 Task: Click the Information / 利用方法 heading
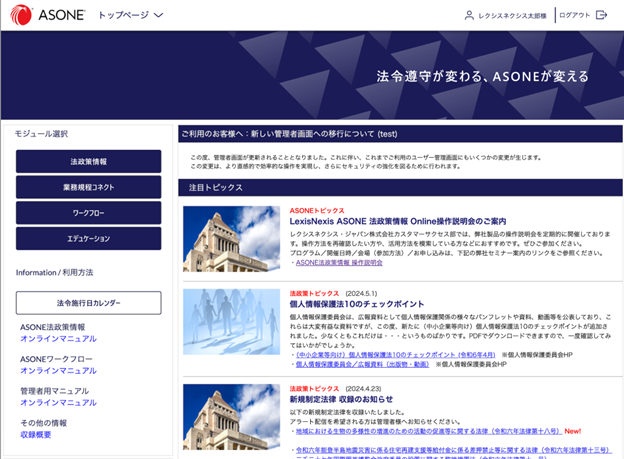point(55,273)
